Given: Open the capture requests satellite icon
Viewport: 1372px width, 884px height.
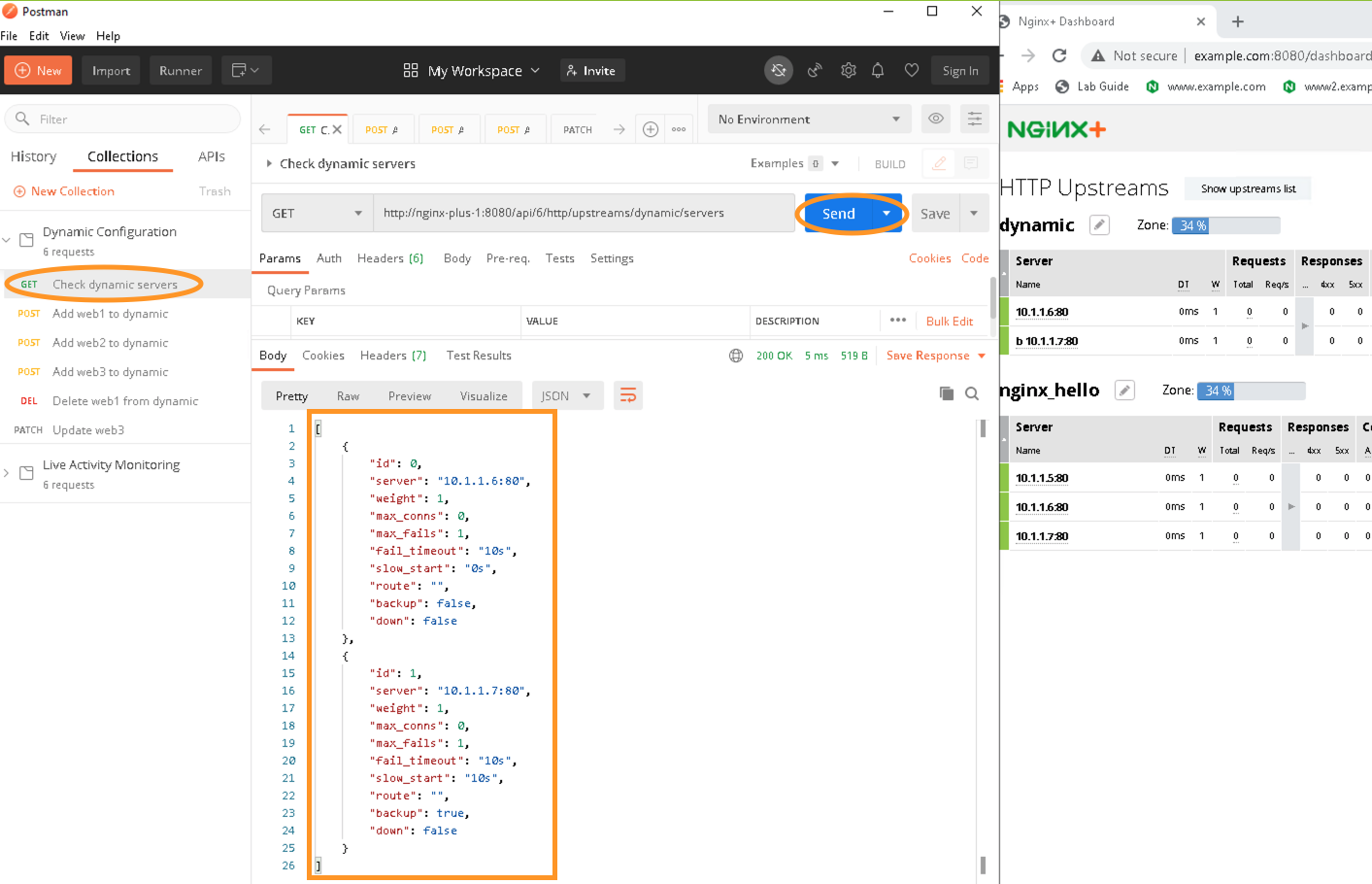Looking at the screenshot, I should (815, 70).
